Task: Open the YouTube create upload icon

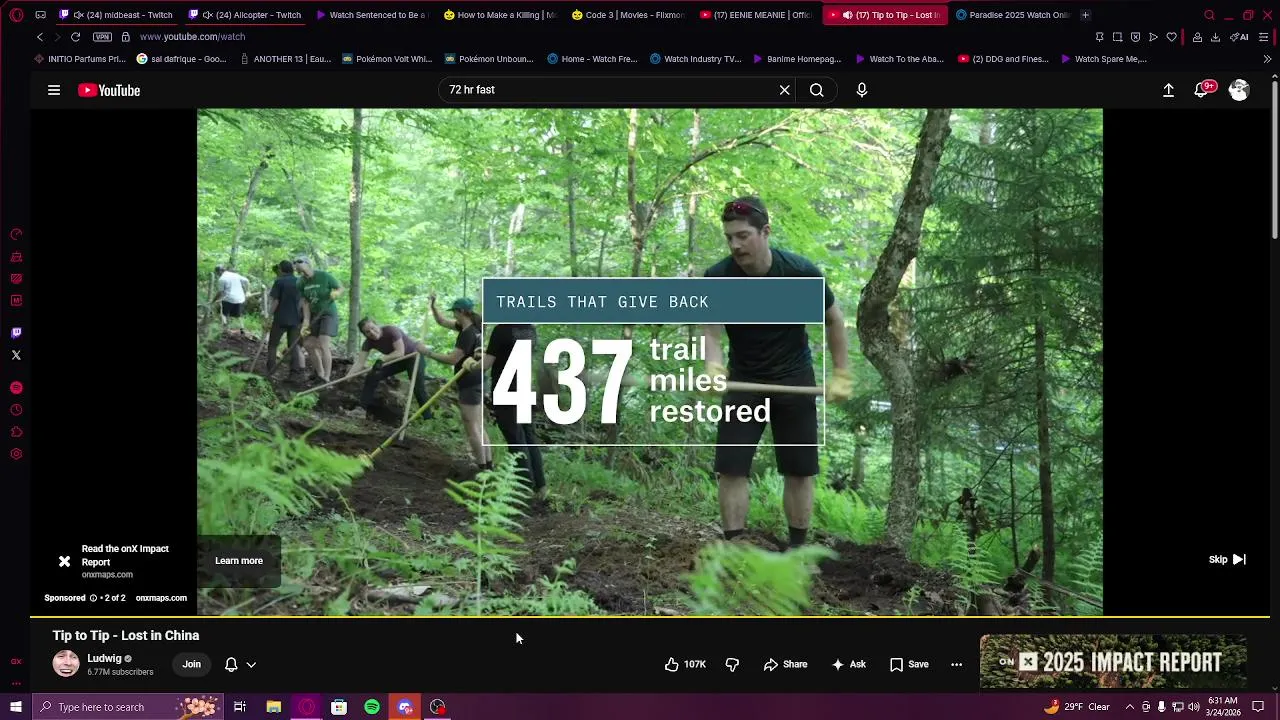Action: click(1168, 90)
